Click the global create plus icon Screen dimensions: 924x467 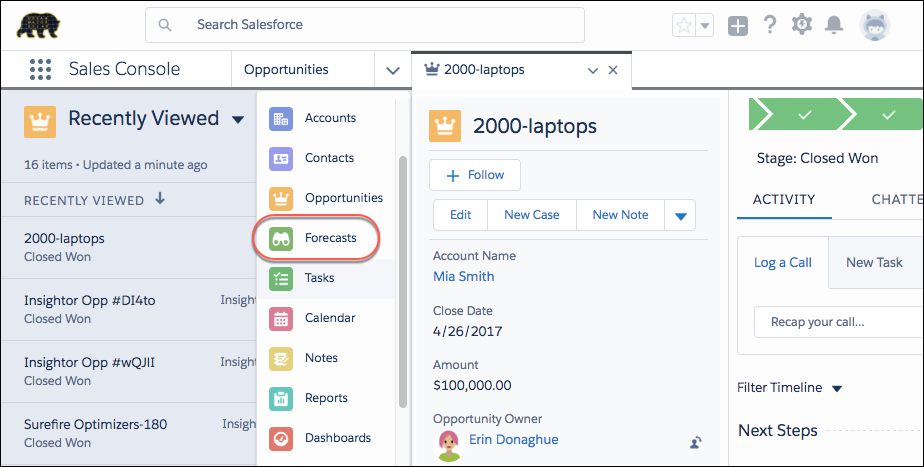click(738, 25)
